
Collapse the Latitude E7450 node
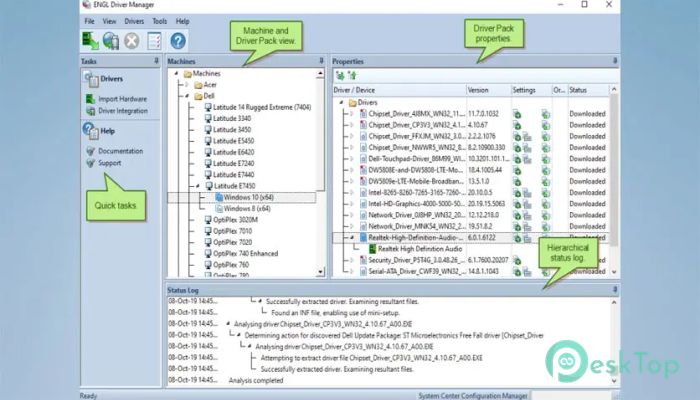198,186
